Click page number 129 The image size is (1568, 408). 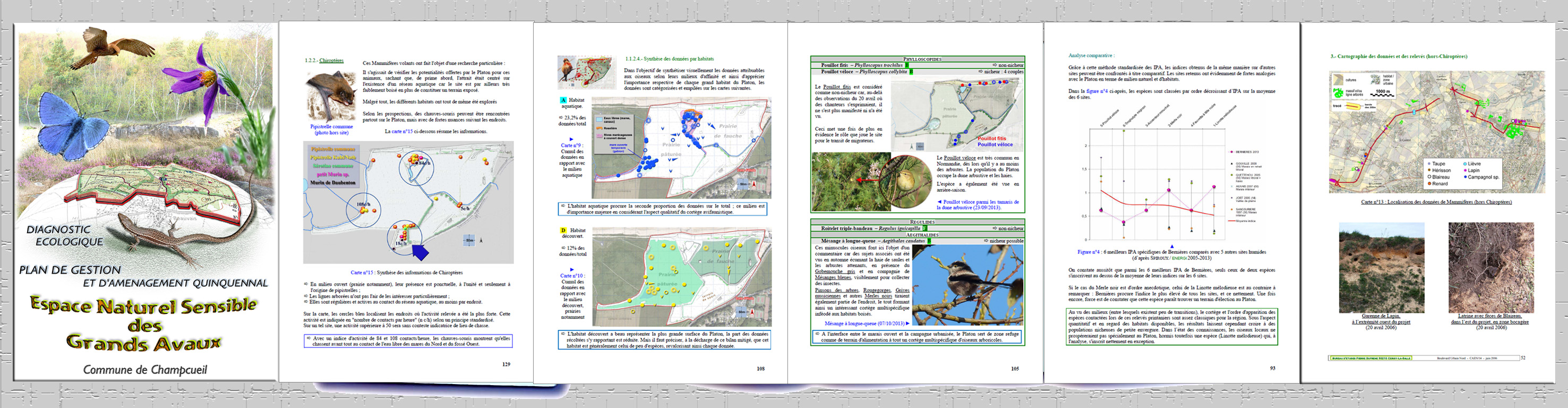[x=507, y=364]
